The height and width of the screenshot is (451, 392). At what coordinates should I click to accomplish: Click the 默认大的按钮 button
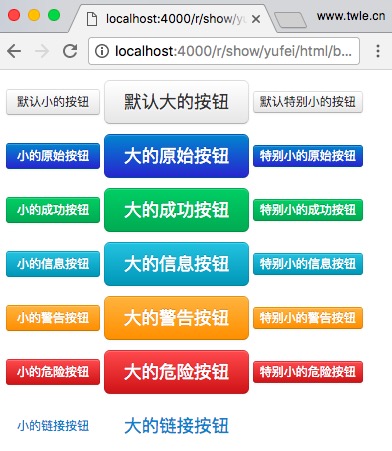(x=176, y=102)
